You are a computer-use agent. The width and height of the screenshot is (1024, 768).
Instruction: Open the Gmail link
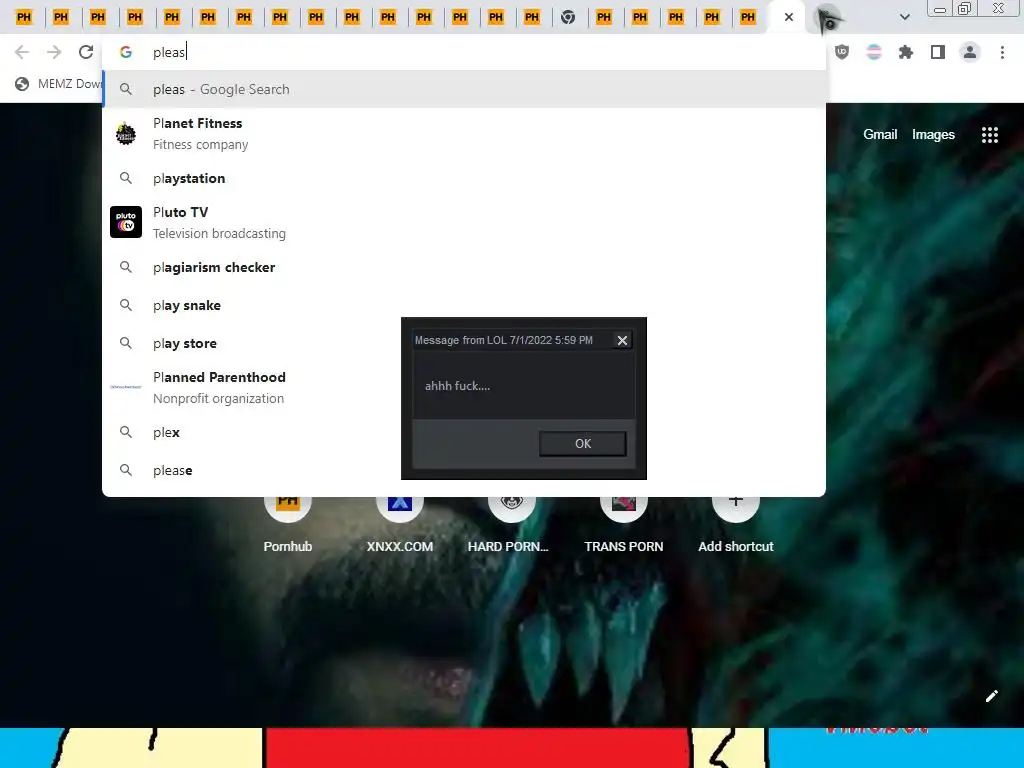[x=880, y=135]
